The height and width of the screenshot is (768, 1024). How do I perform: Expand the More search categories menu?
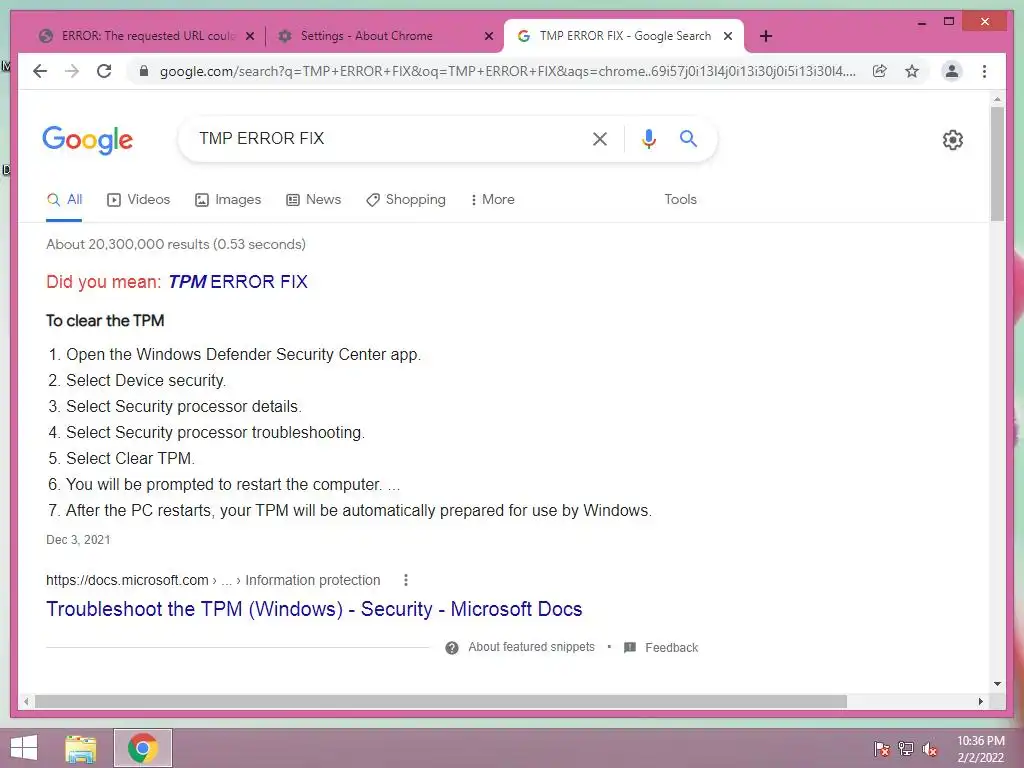coord(492,199)
